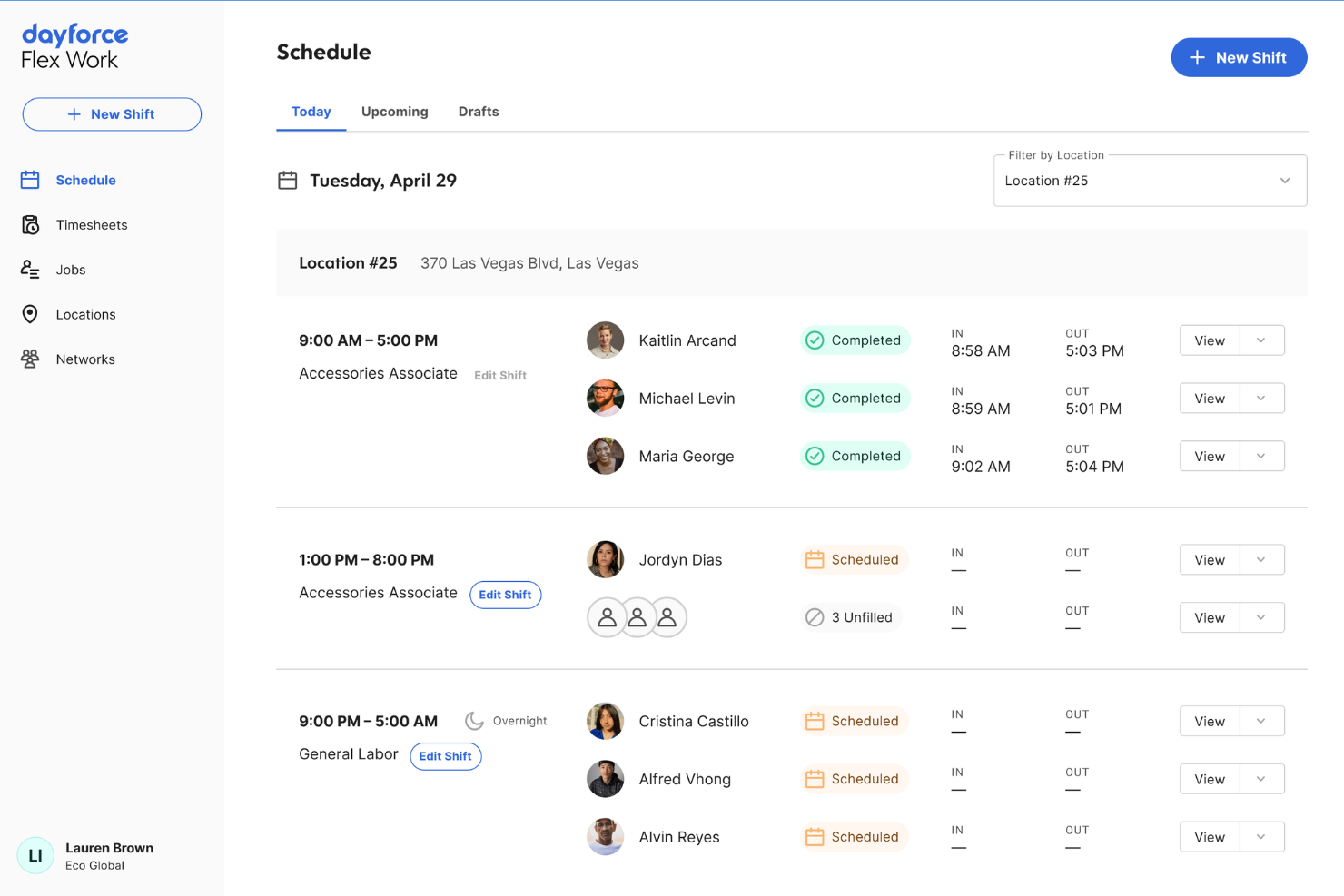1344x896 pixels.
Task: Click Kaitlin Arcand's profile photo
Action: (x=606, y=340)
